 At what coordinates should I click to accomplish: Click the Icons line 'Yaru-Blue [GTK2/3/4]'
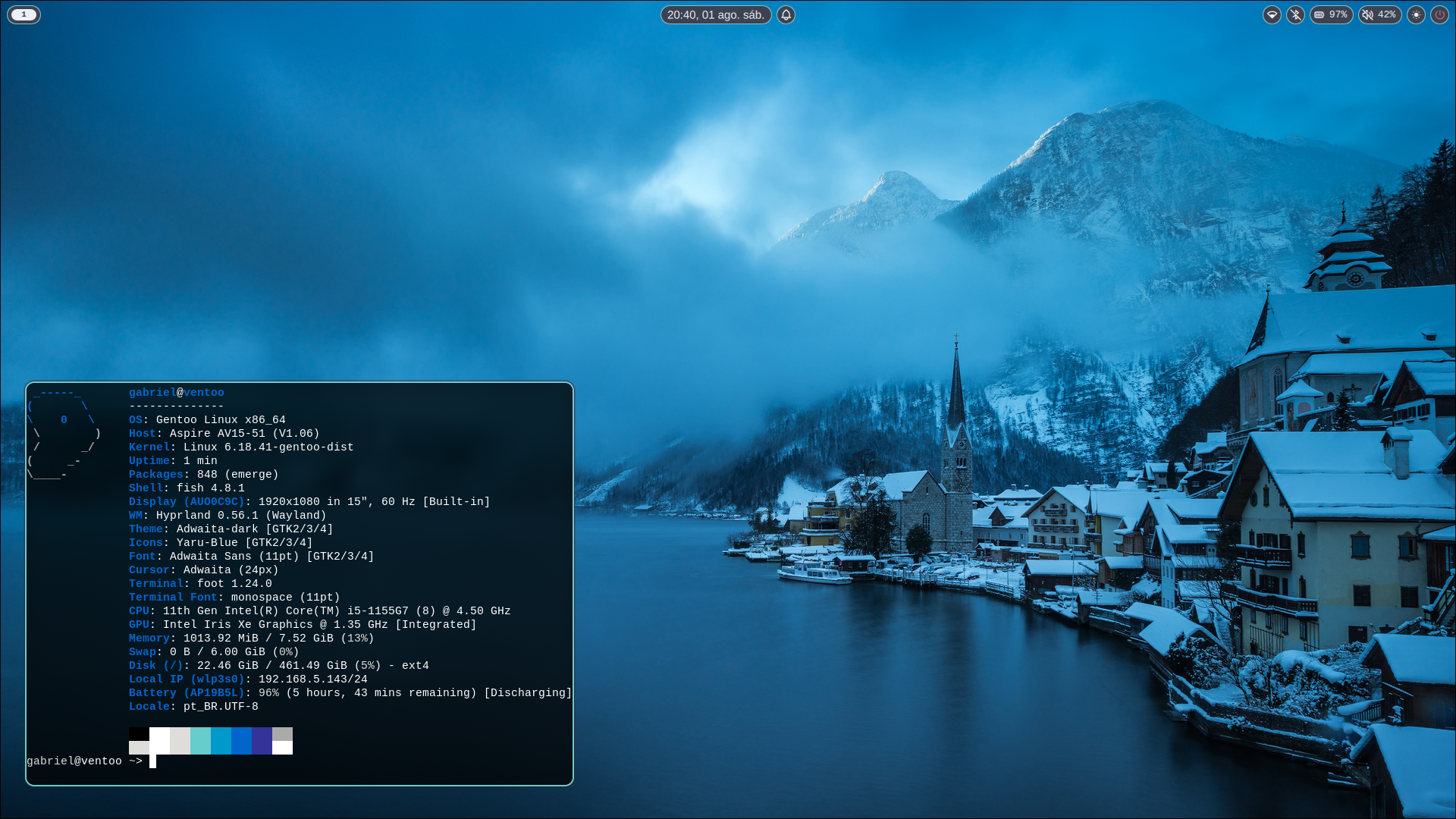click(x=221, y=543)
